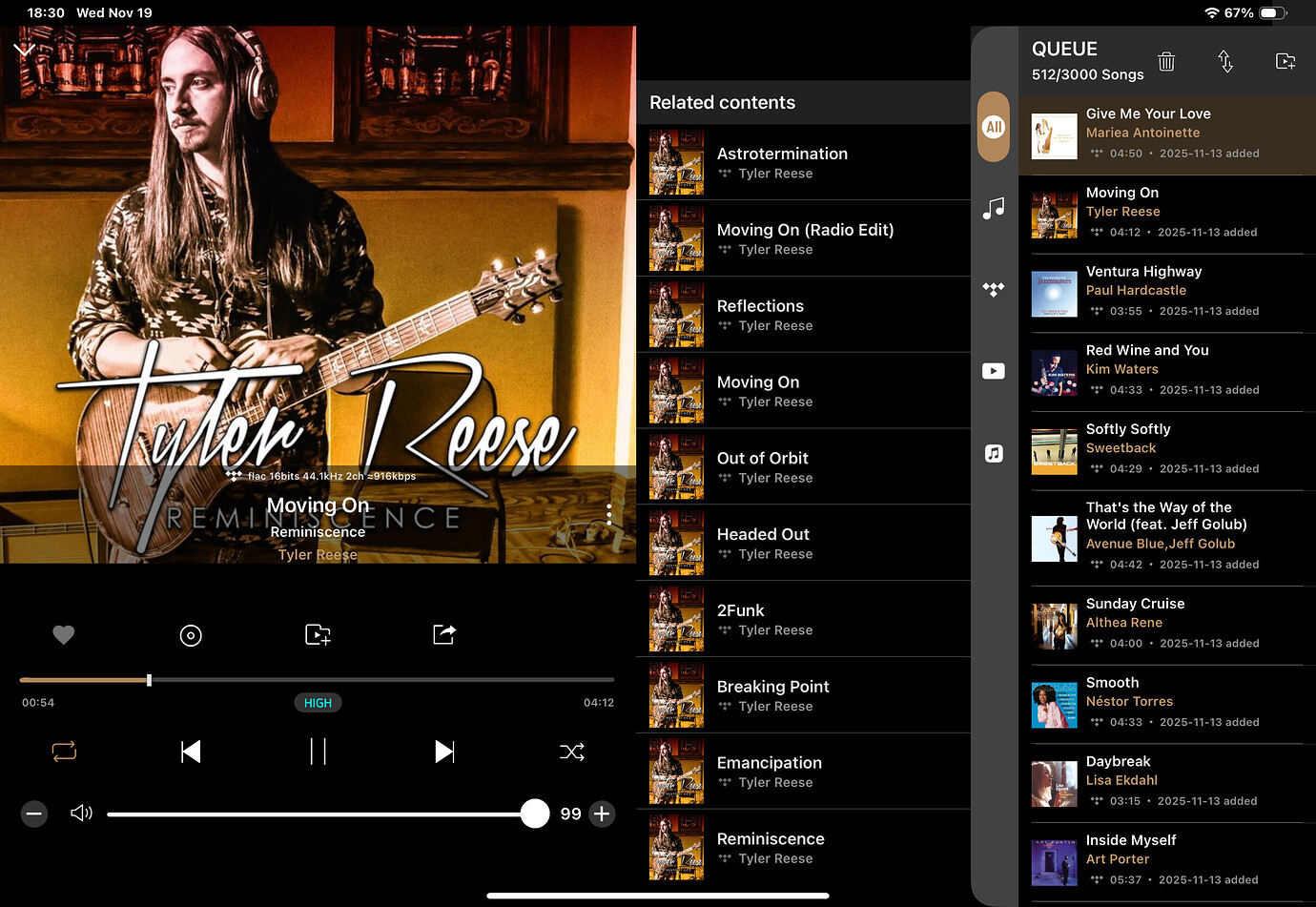Collapse the player with top-left chevron
1316x907 pixels.
24,49
